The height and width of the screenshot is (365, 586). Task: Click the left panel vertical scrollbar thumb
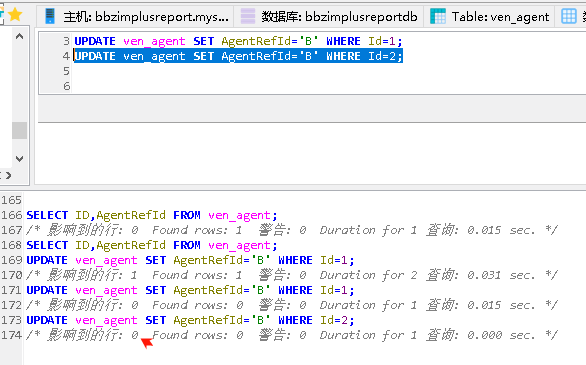point(19,130)
